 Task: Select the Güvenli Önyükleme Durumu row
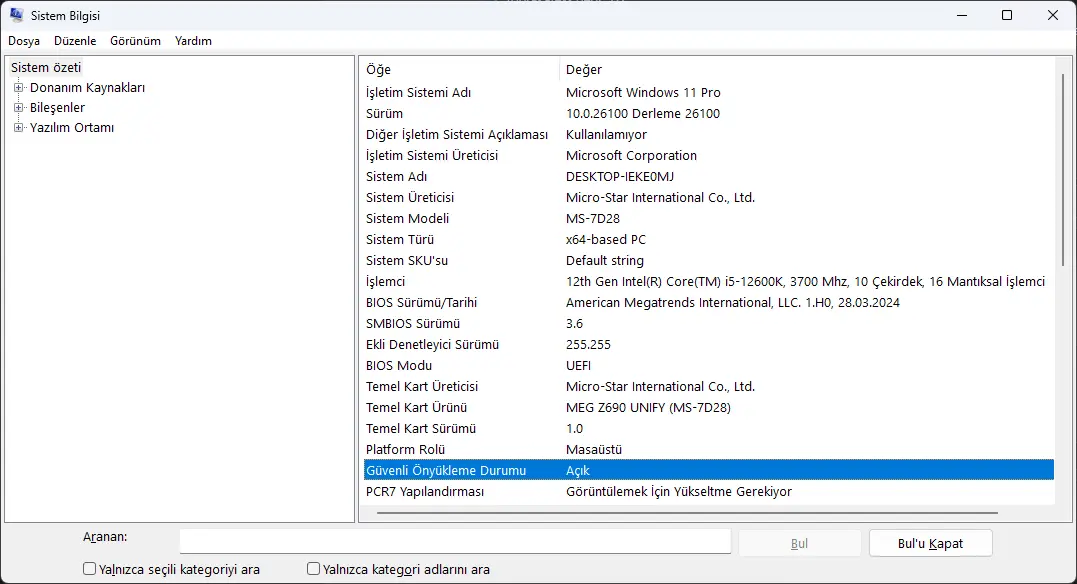click(709, 470)
